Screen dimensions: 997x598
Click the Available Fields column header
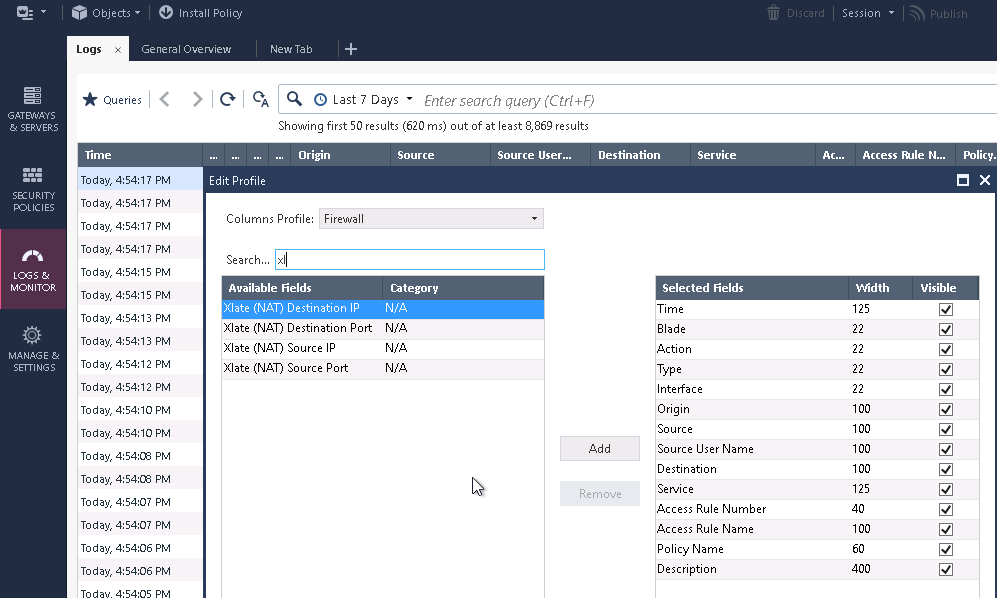coord(302,288)
